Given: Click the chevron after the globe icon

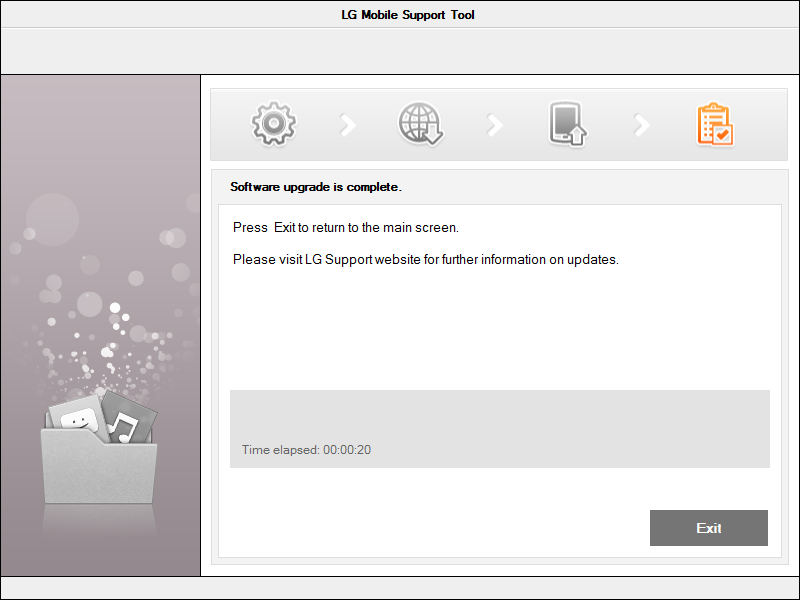Looking at the screenshot, I should (x=494, y=125).
